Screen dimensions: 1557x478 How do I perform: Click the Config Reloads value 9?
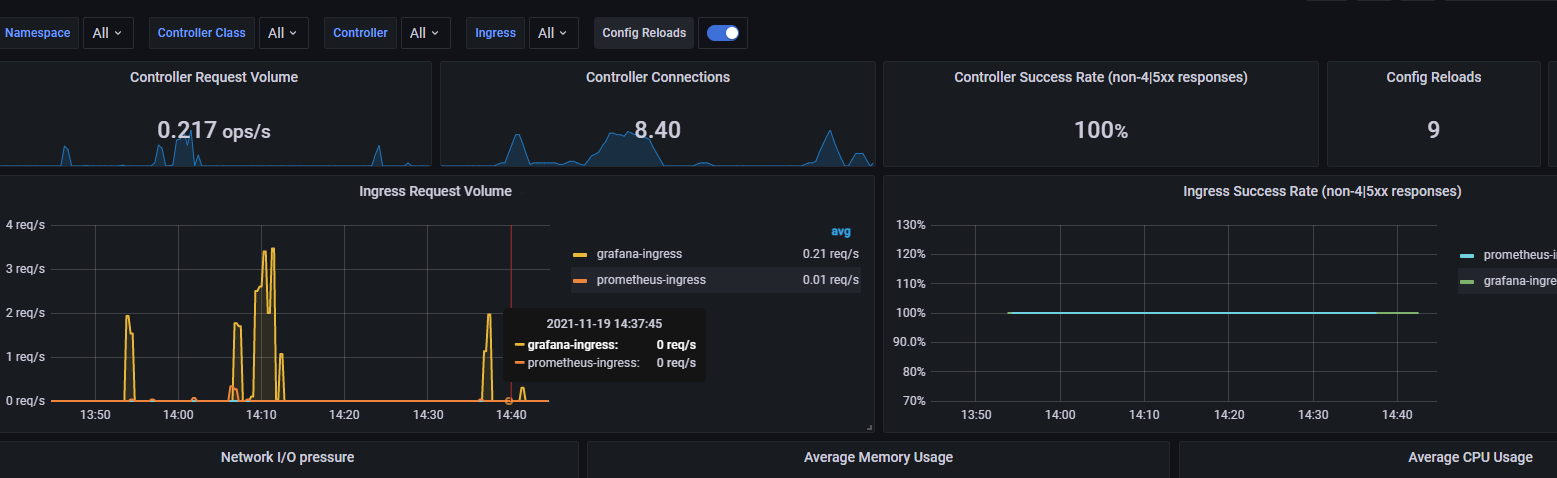1434,130
